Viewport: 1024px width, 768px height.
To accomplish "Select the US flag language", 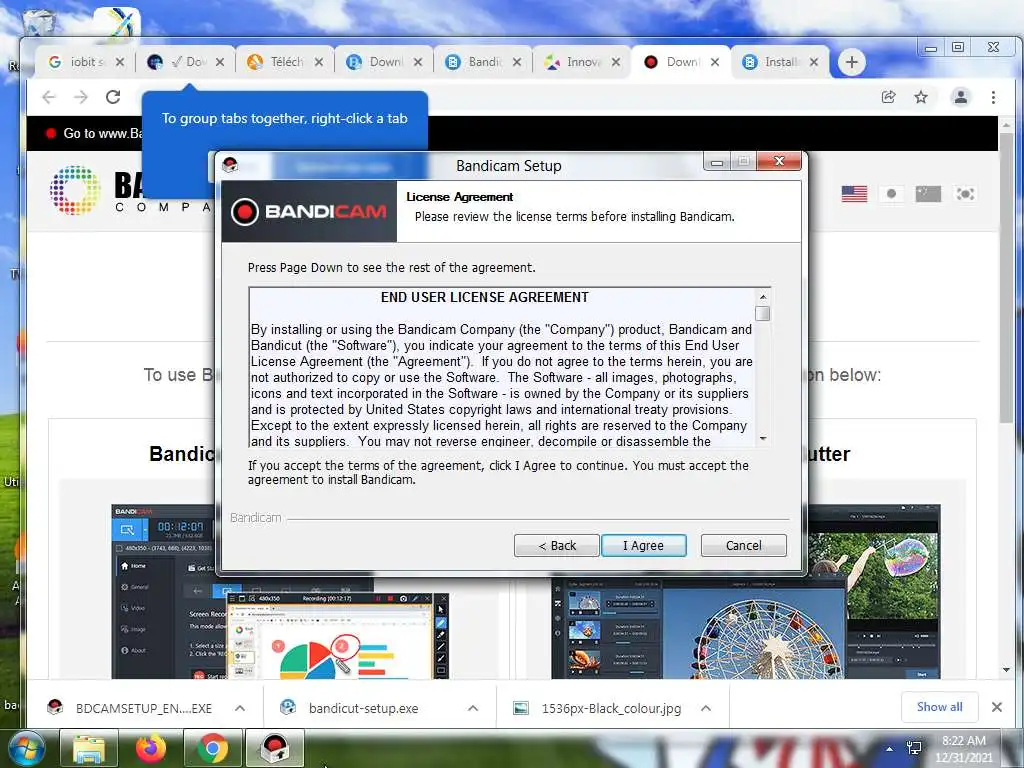I will pyautogui.click(x=854, y=194).
